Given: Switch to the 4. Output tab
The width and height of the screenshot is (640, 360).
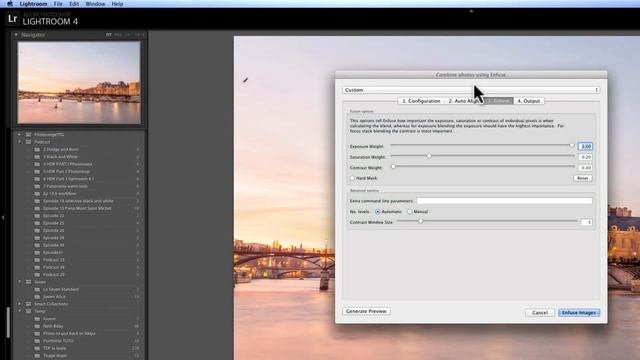Looking at the screenshot, I should [529, 101].
